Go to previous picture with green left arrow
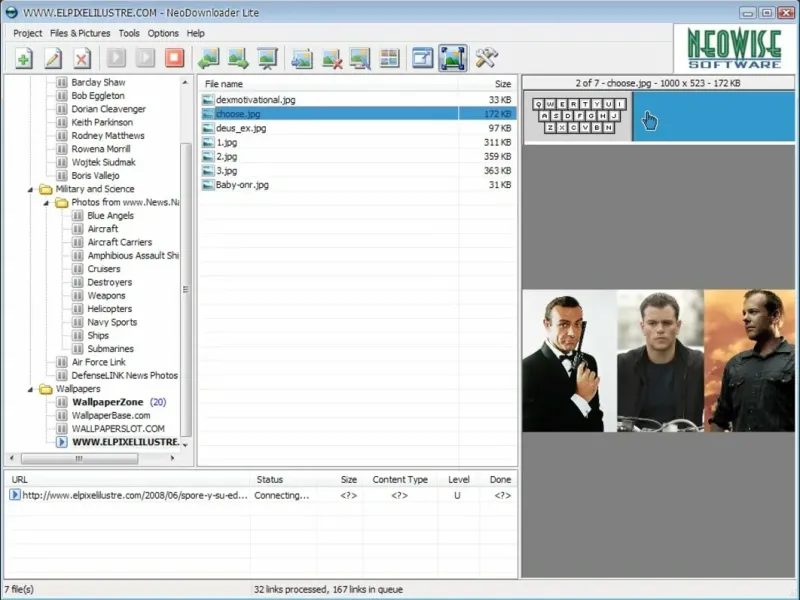This screenshot has height=600, width=800. (x=209, y=58)
